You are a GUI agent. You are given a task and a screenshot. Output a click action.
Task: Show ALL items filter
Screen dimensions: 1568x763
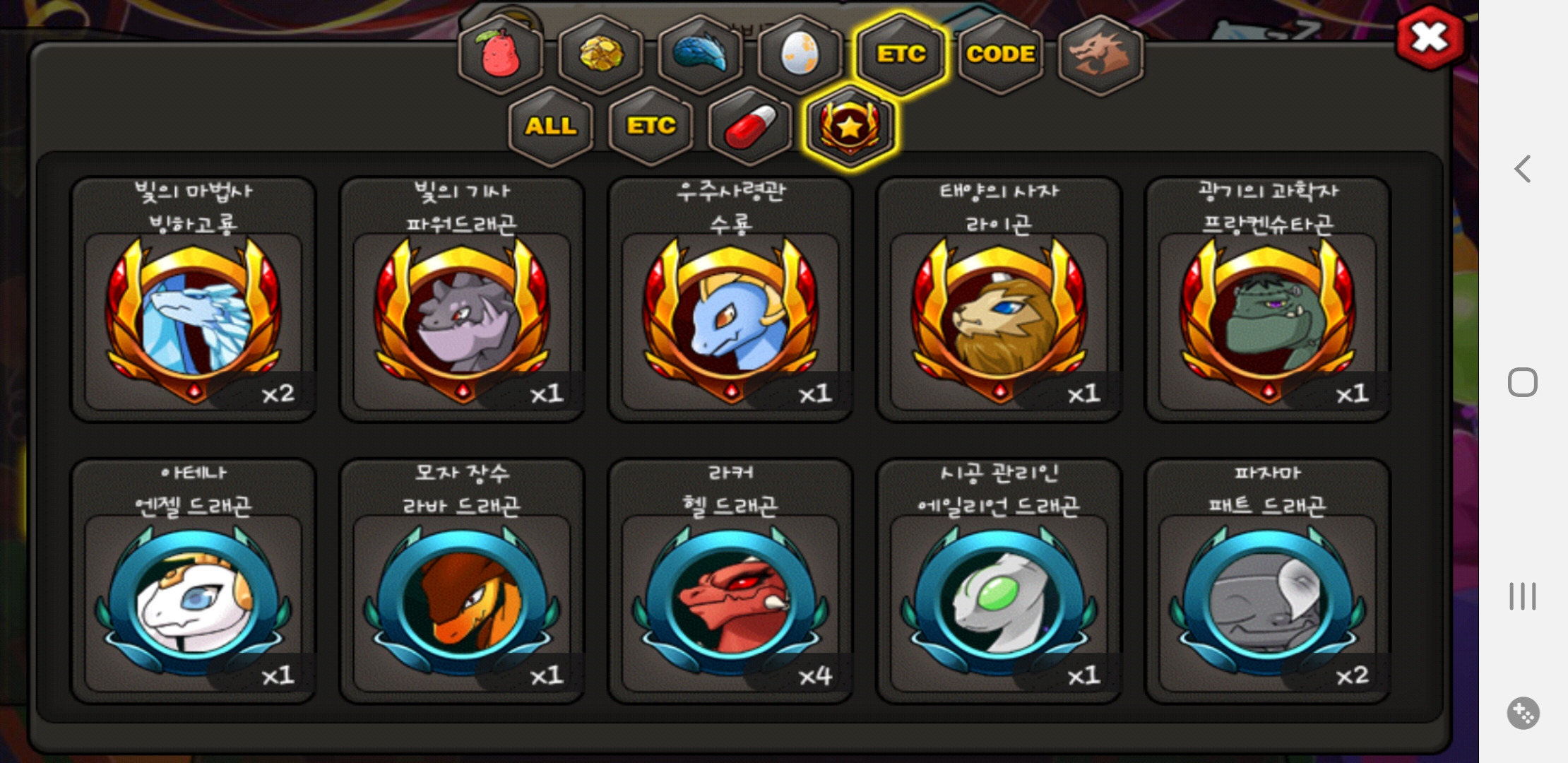point(551,126)
